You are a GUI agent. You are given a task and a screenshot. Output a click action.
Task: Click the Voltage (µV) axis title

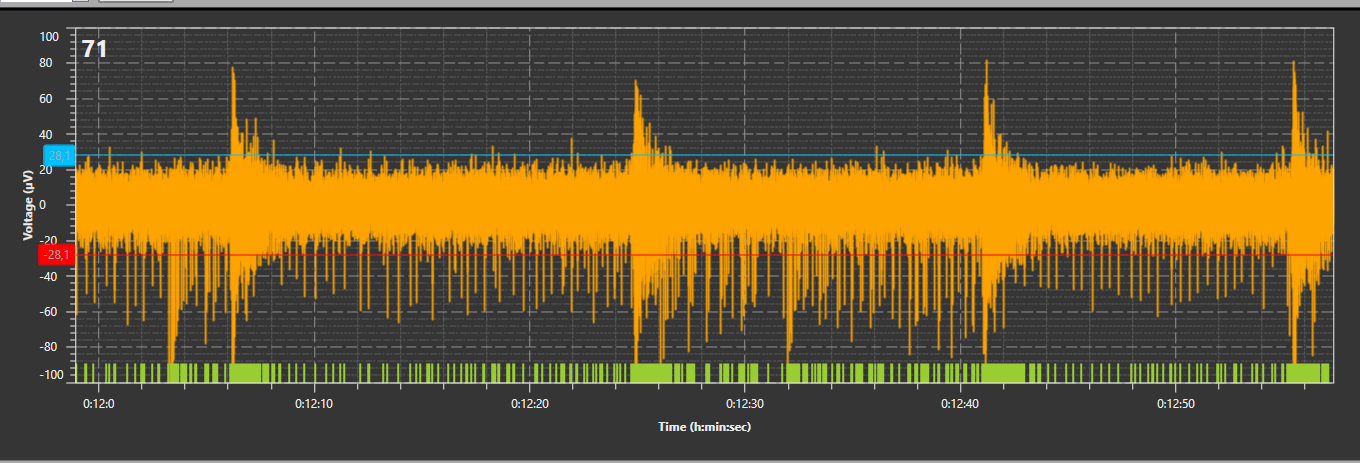[x=29, y=205]
